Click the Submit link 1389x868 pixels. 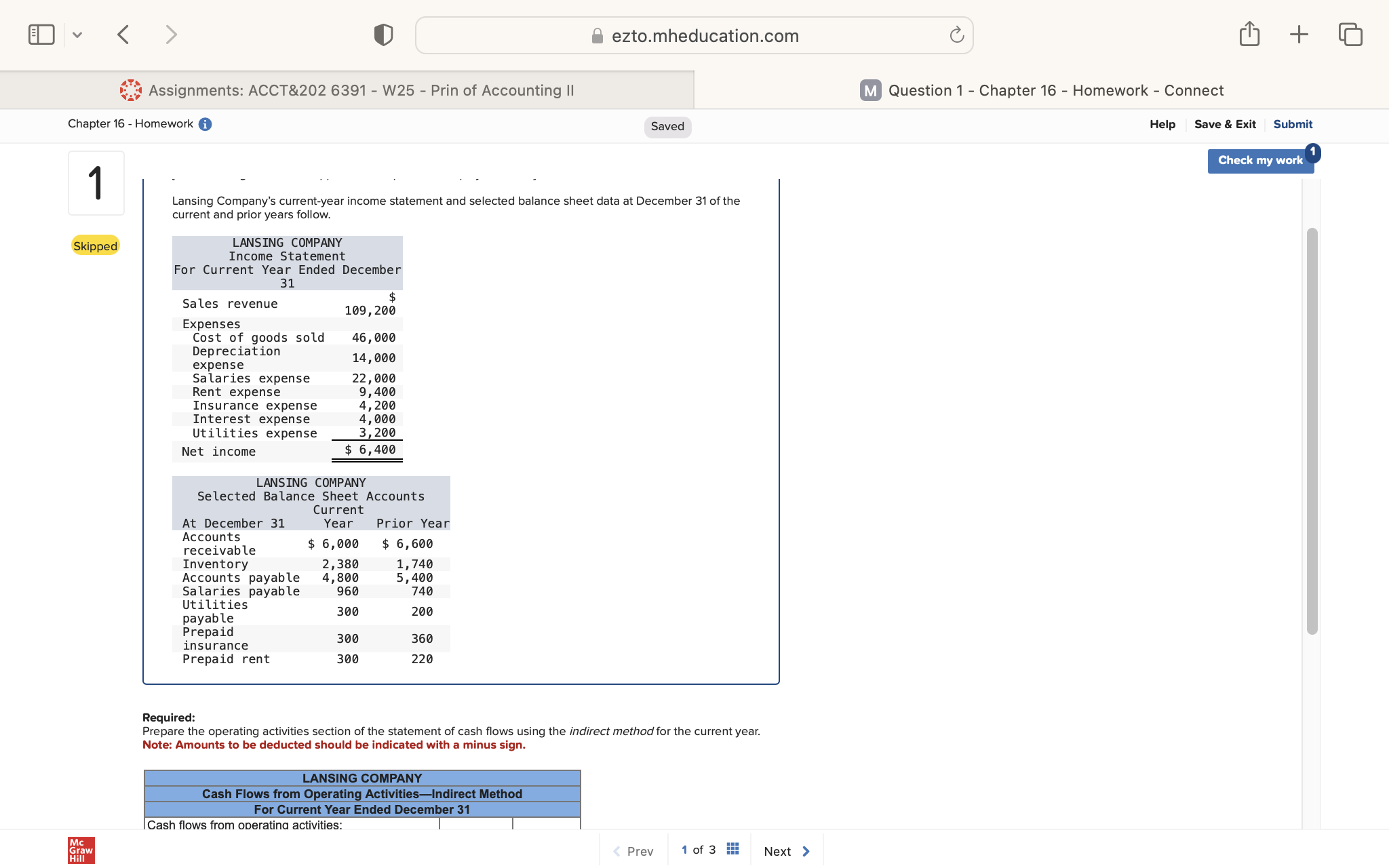(1293, 124)
